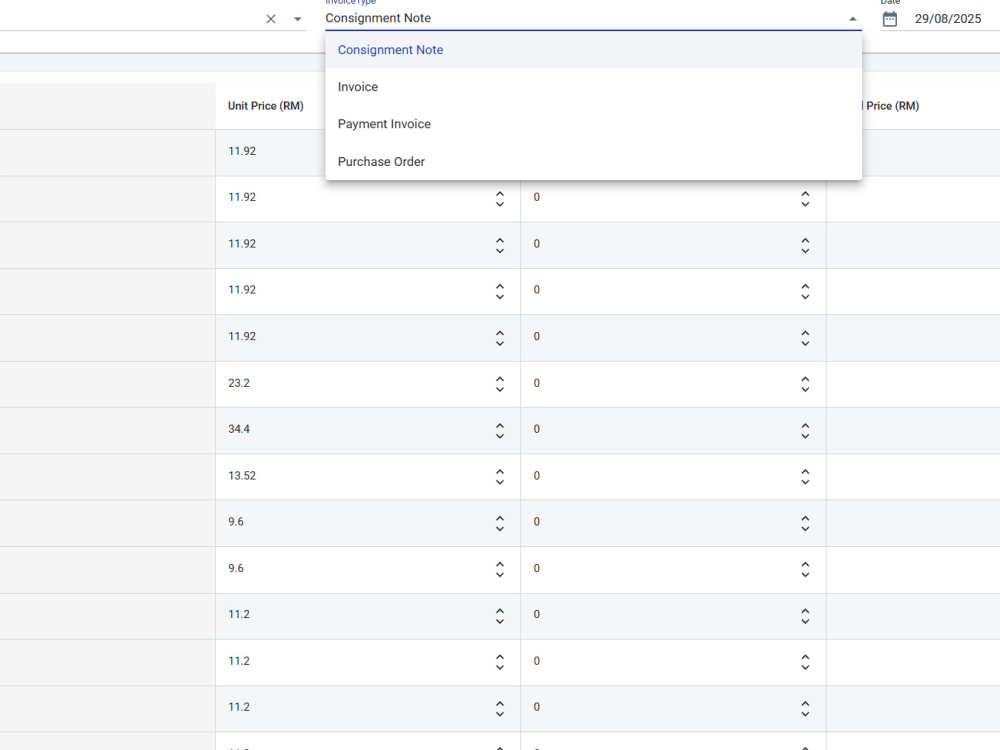This screenshot has height=750, width=1000.
Task: Clear the field using the X icon
Action: point(270,19)
